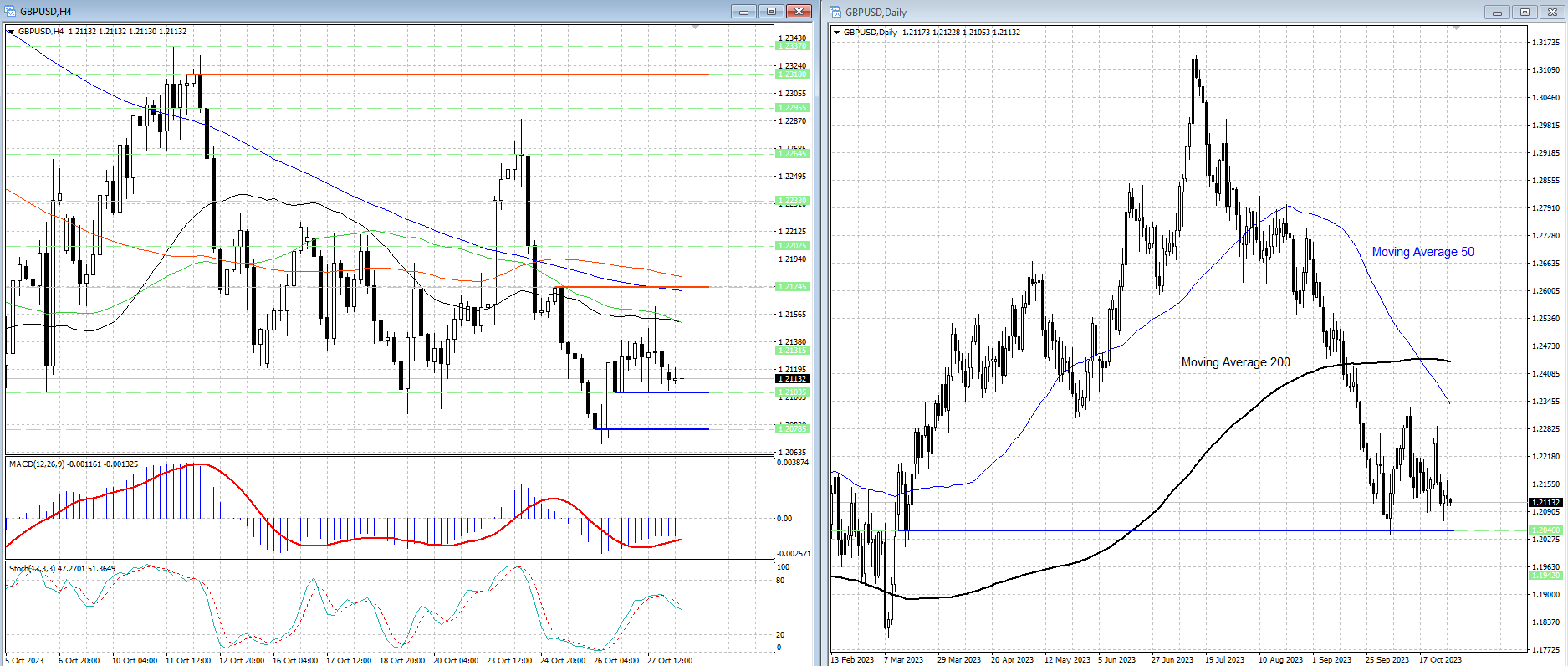Click the GBPUSD,Daily window title icon

[x=835, y=12]
